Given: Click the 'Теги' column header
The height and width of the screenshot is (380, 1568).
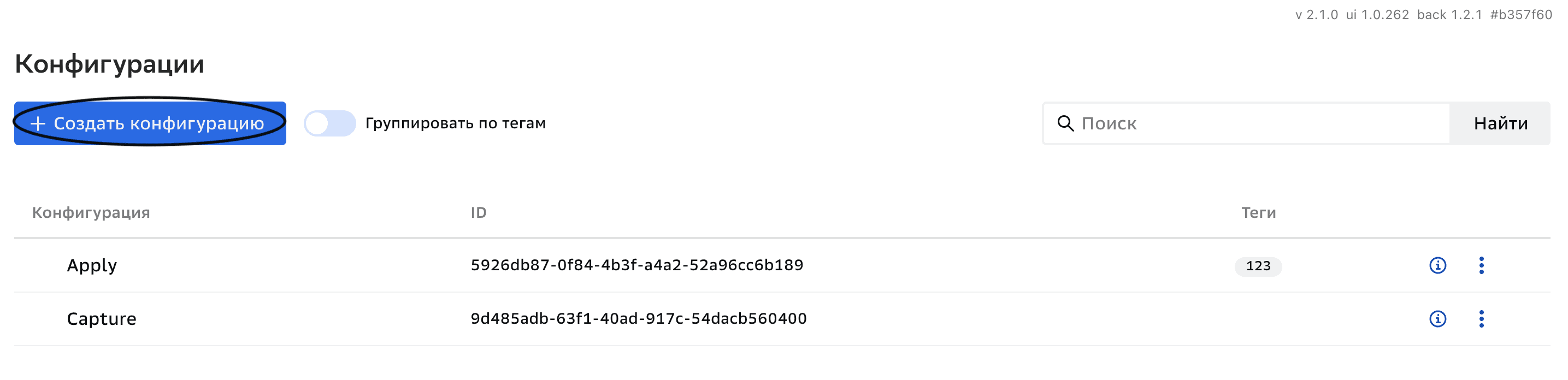Looking at the screenshot, I should pos(1258,213).
